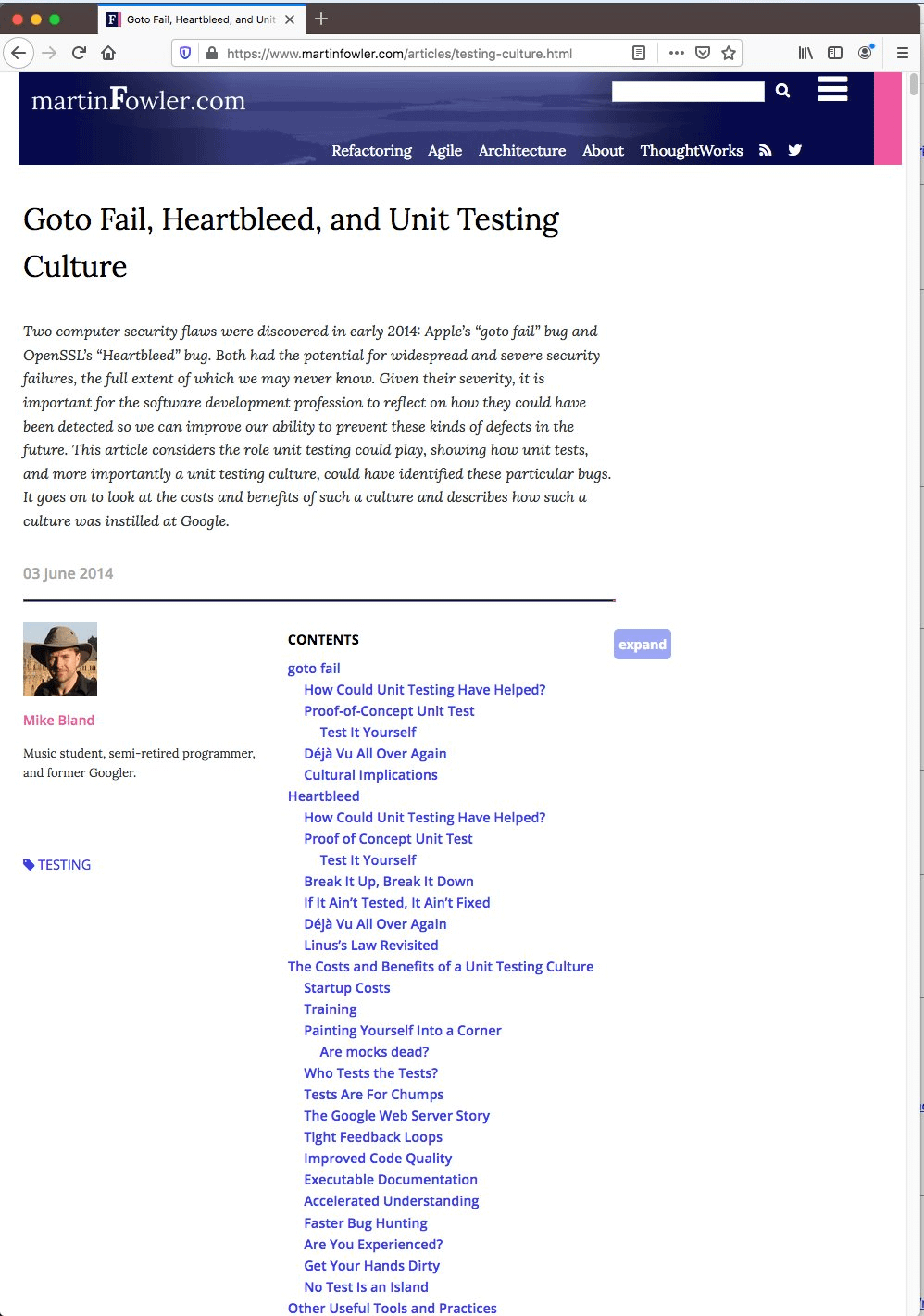This screenshot has width=924, height=1316.
Task: Go to the browser home page
Action: point(108,53)
